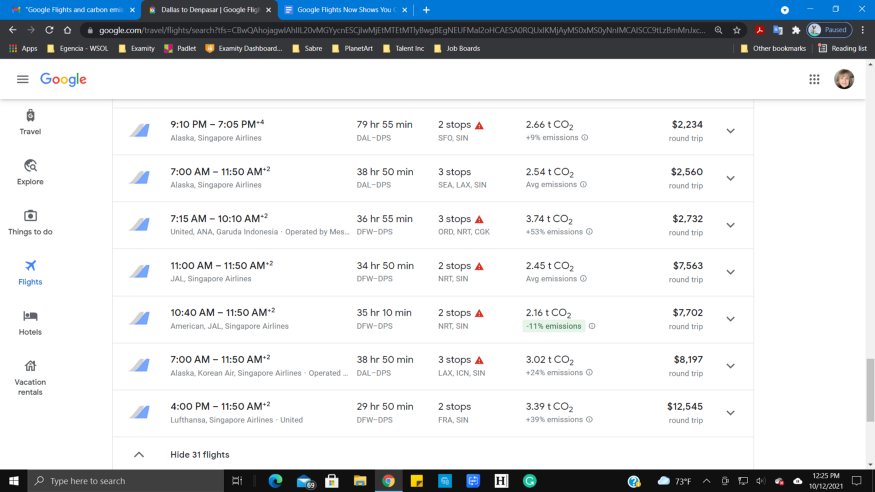This screenshot has width=875, height=492.
Task: Click the browser home button
Action: pyautogui.click(x=68, y=30)
